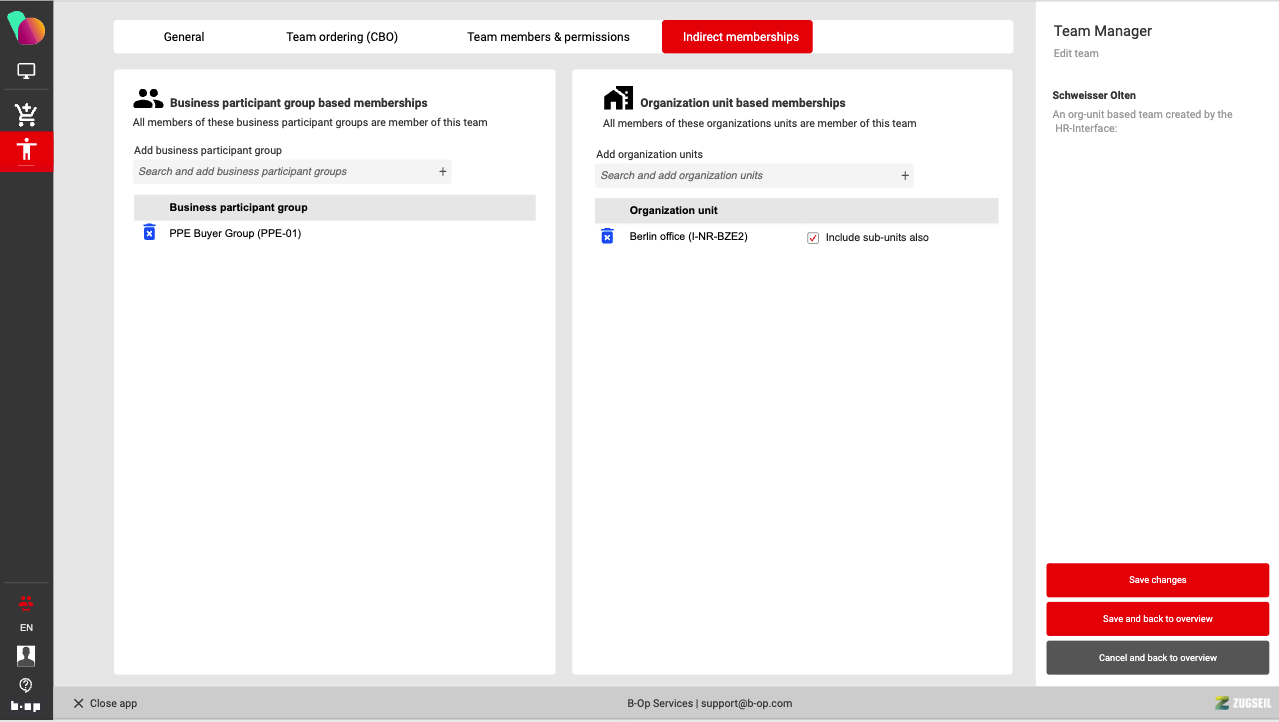Uncheck Include sub-units also checkbox

coord(813,238)
